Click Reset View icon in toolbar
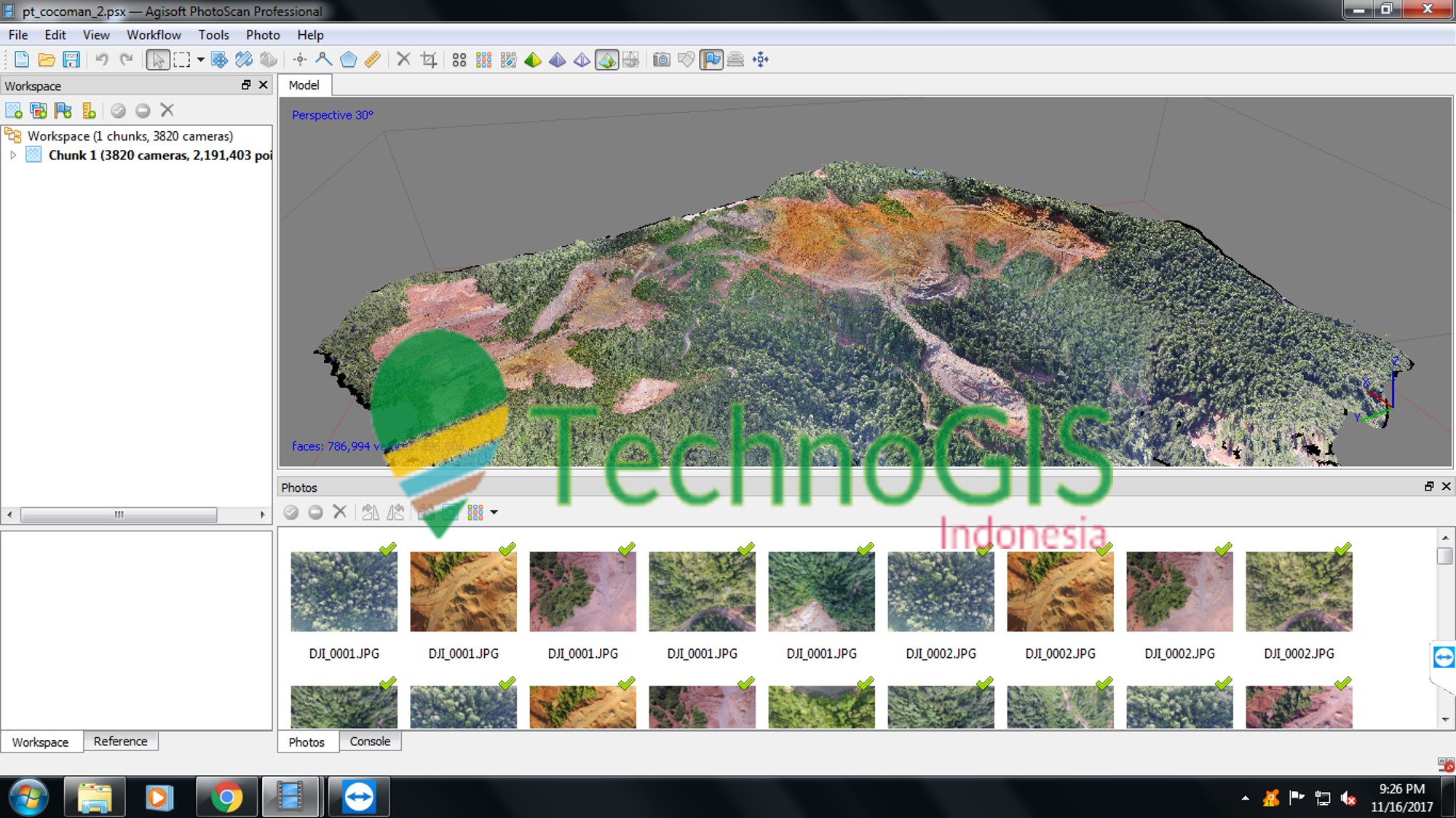This screenshot has width=1456, height=818. (761, 60)
